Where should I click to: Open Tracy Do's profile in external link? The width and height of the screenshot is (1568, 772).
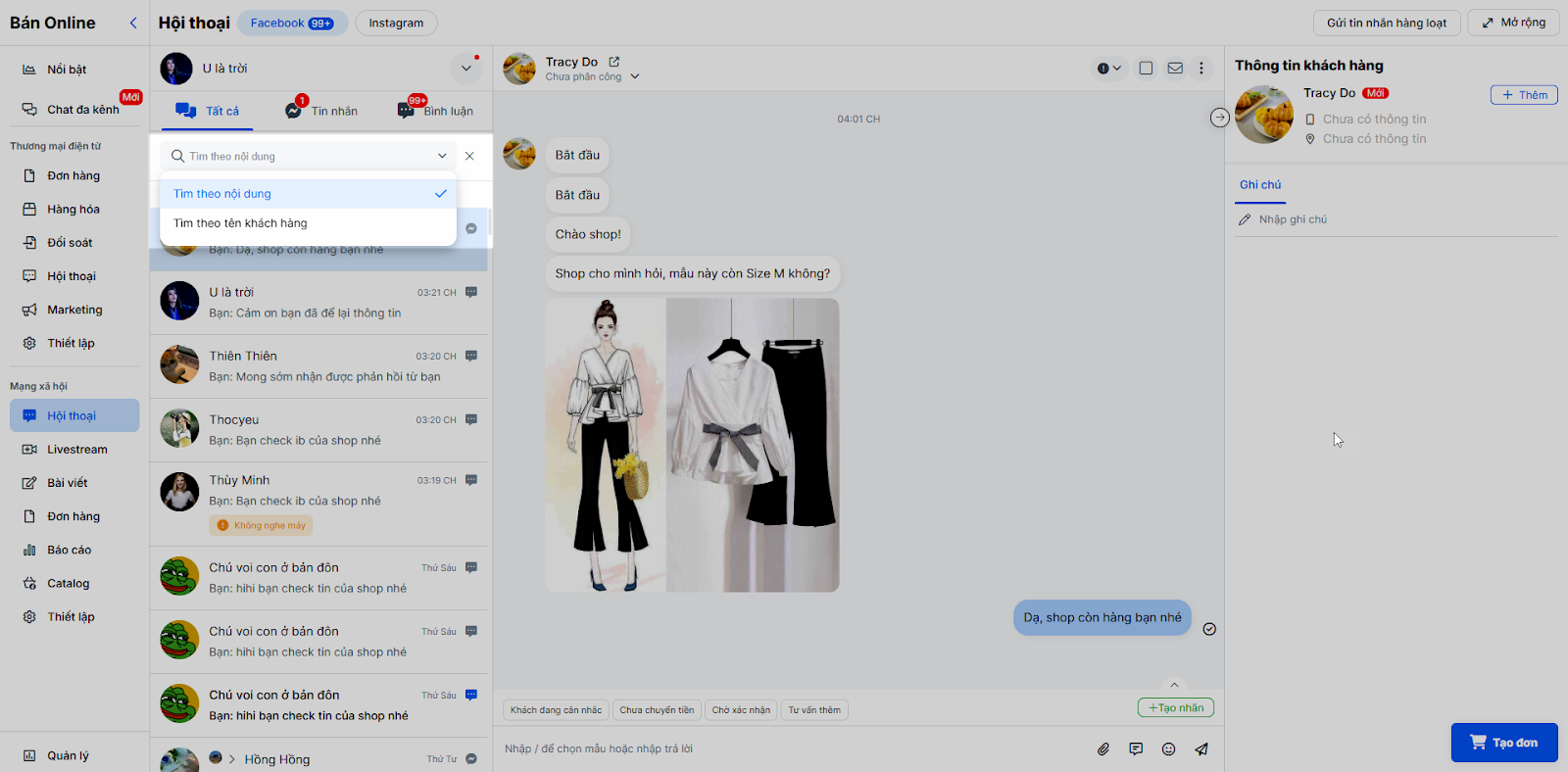coord(614,62)
